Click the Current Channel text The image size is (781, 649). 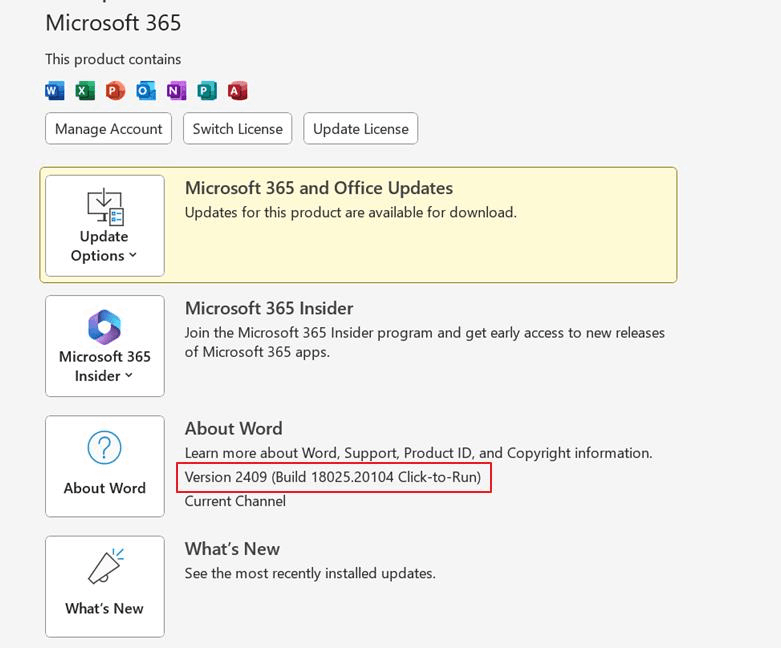[235, 501]
